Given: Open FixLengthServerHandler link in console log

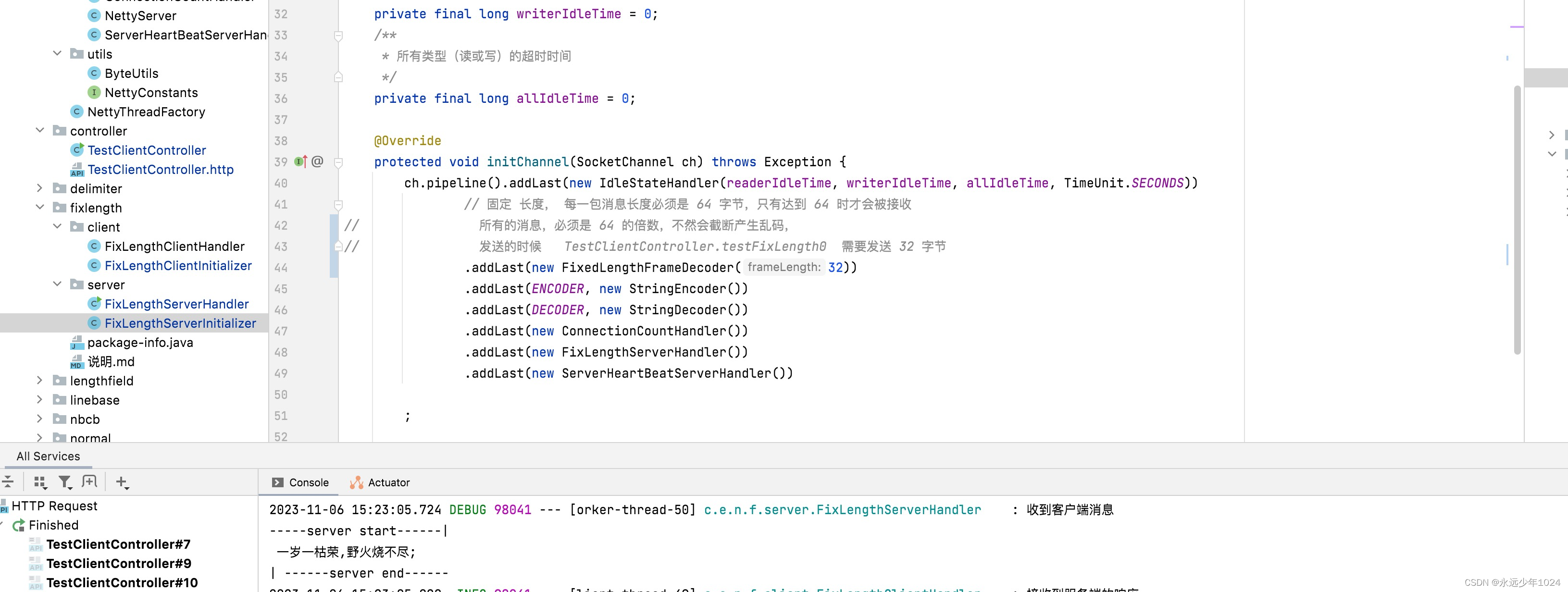Looking at the screenshot, I should 843,510.
